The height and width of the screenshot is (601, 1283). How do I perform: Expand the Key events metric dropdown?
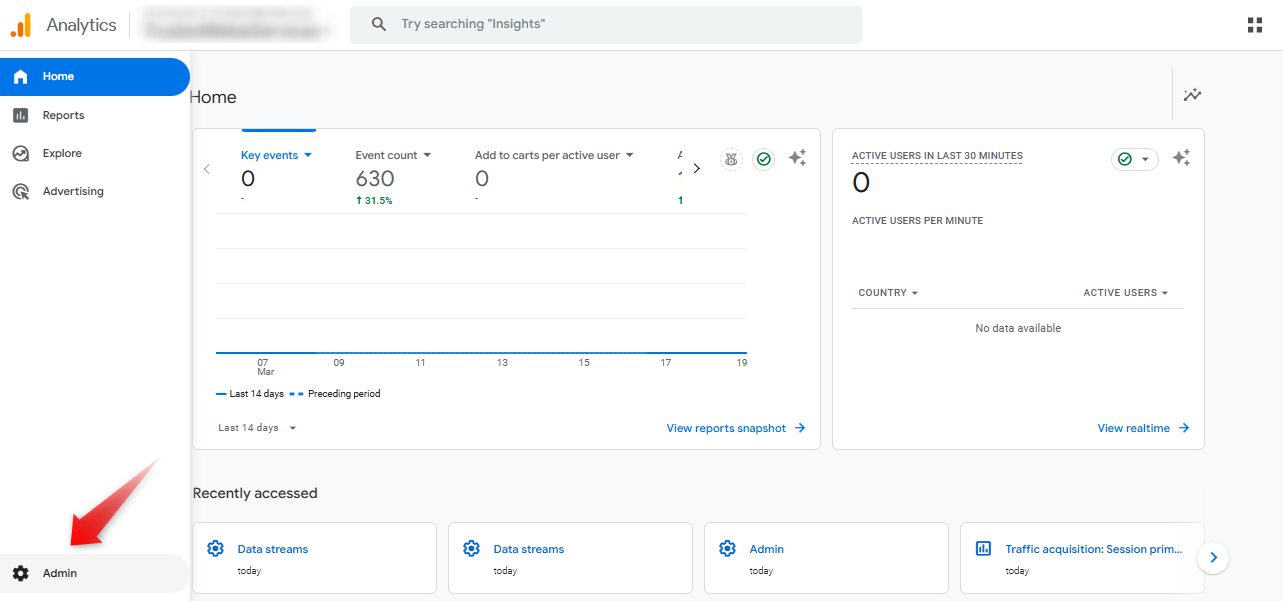point(277,155)
